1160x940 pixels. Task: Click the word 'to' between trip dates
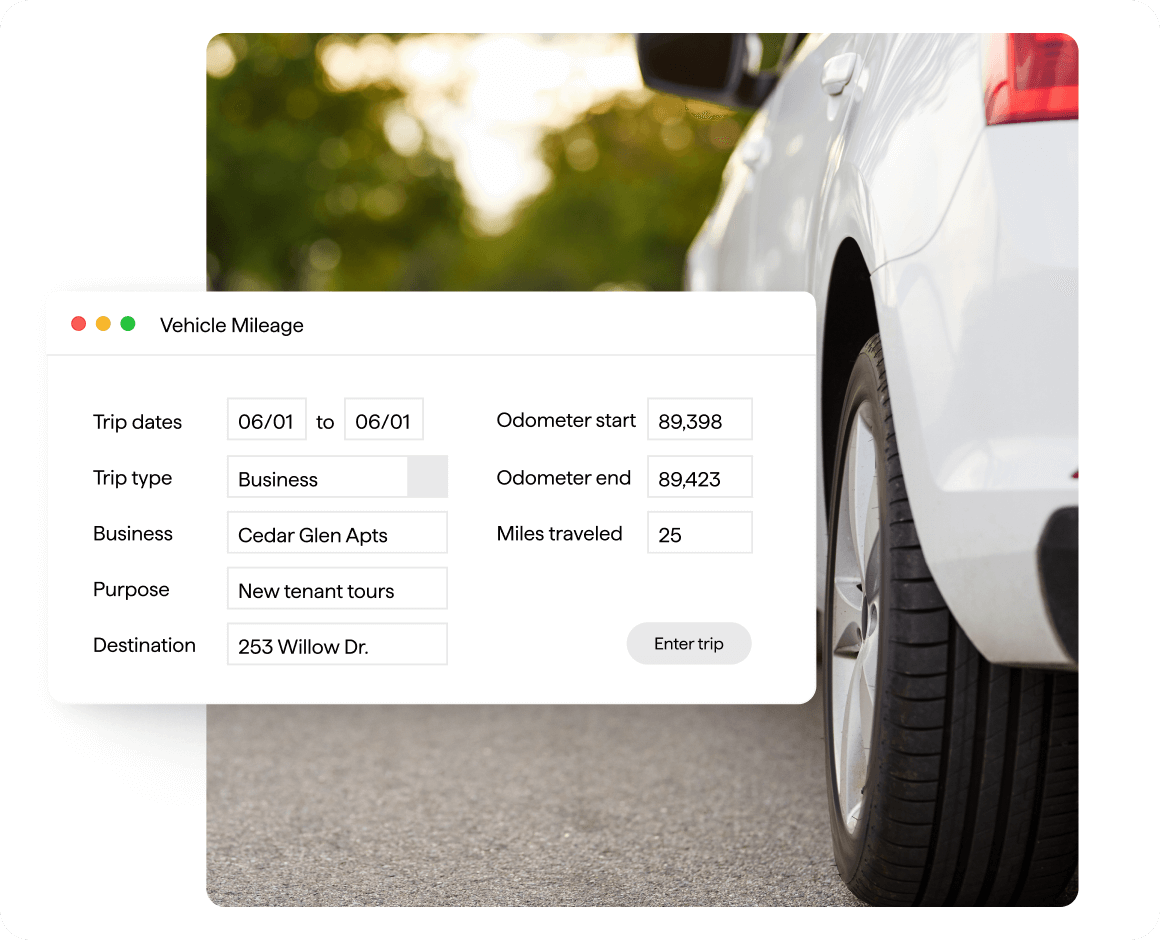325,422
